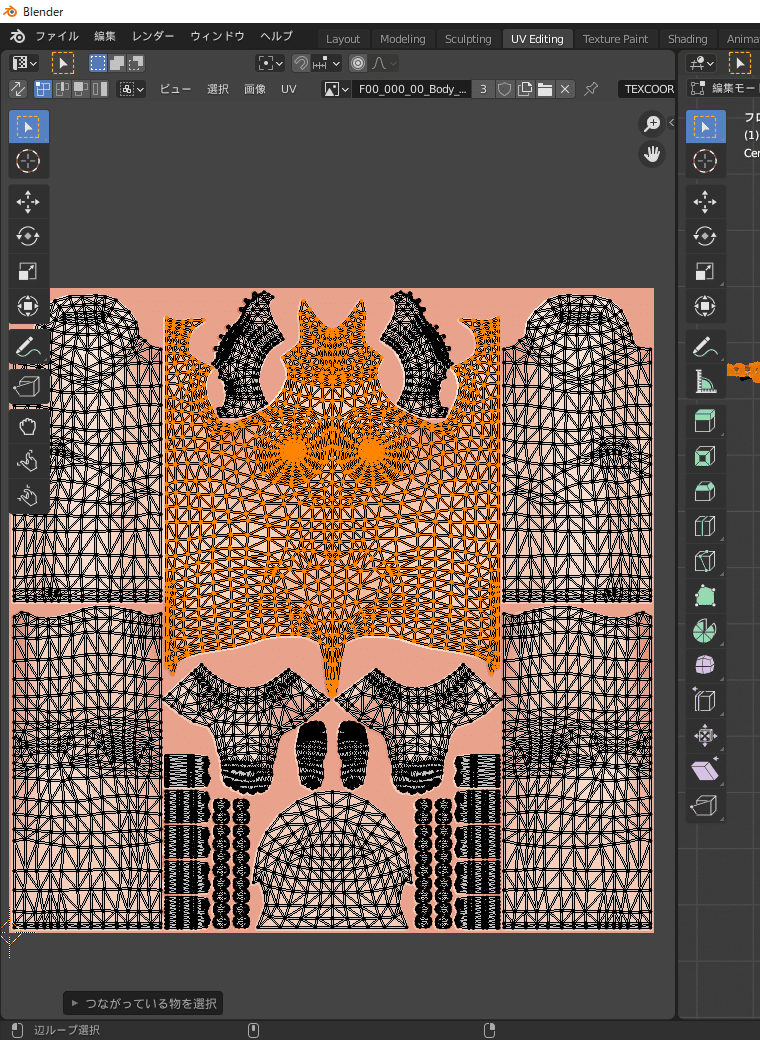Set selection mode to subtract selection
The width and height of the screenshot is (760, 1040).
tap(136, 63)
